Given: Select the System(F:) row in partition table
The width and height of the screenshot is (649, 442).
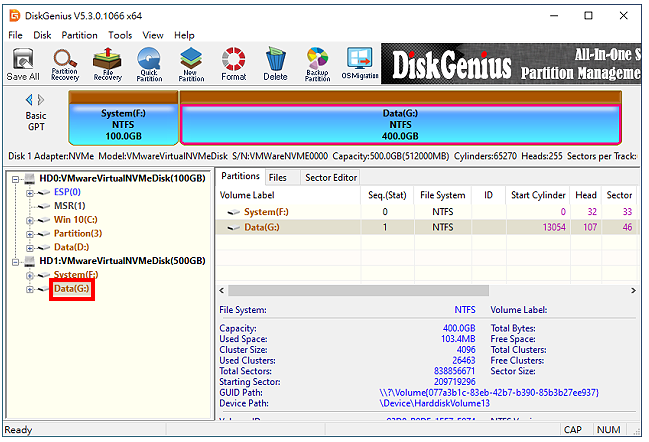Looking at the screenshot, I should 426,212.
